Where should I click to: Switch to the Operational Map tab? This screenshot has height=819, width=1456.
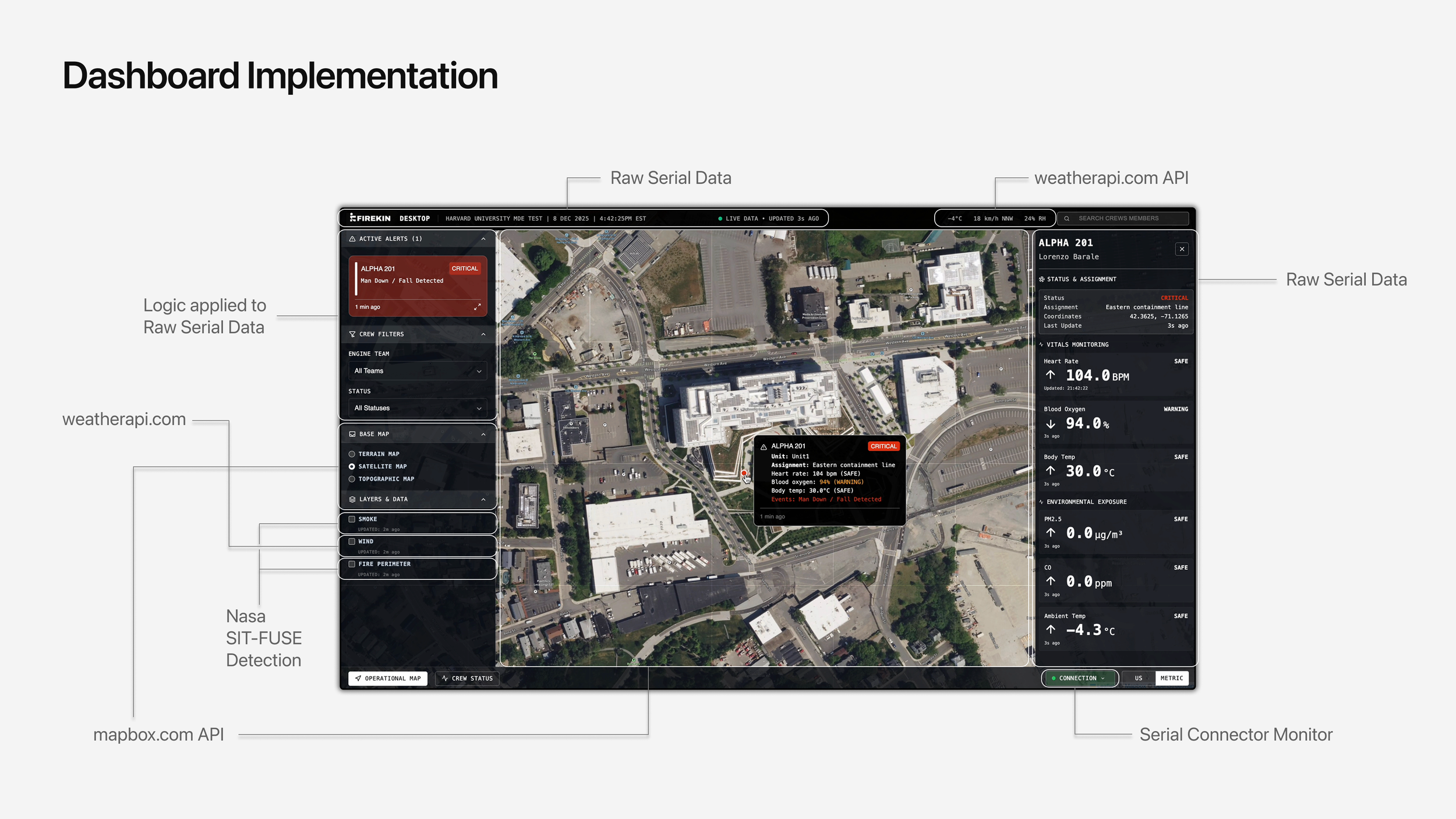(388, 679)
